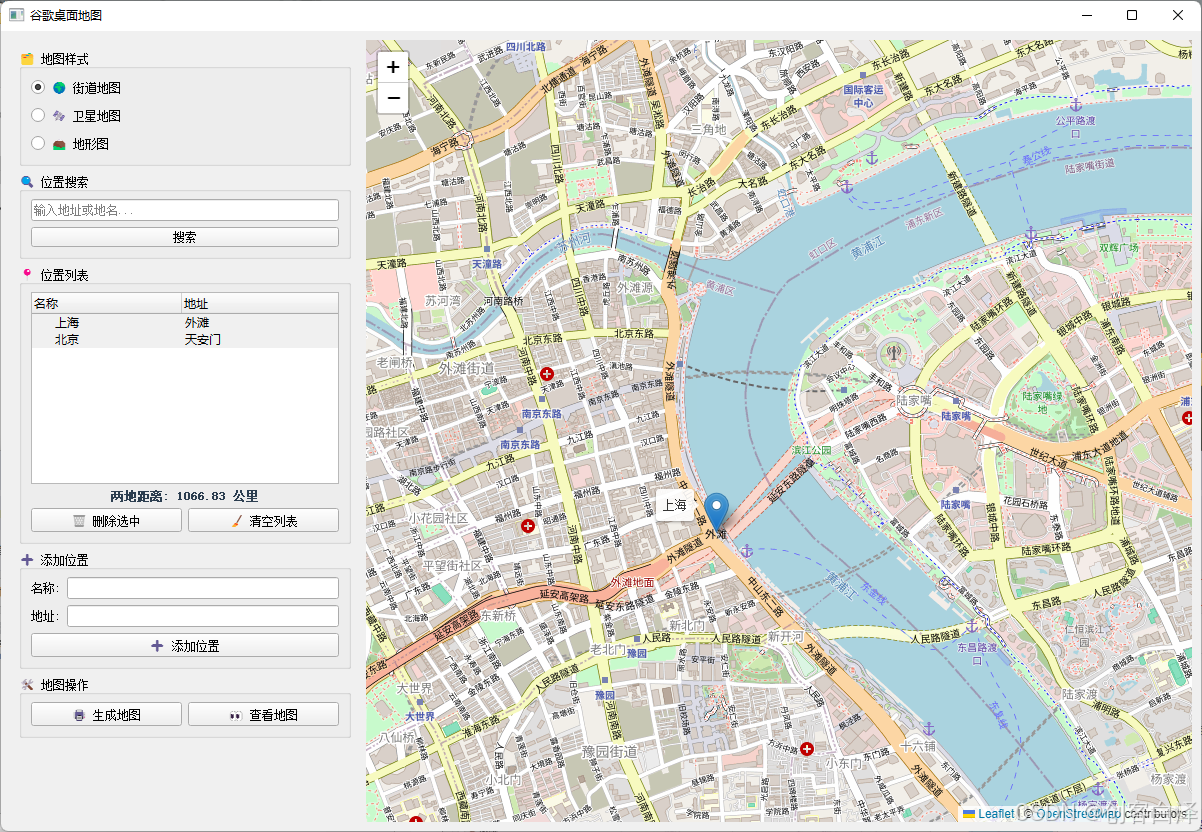This screenshot has height=832, width=1202.
Task: Click the 生成地图 button
Action: tap(106, 715)
